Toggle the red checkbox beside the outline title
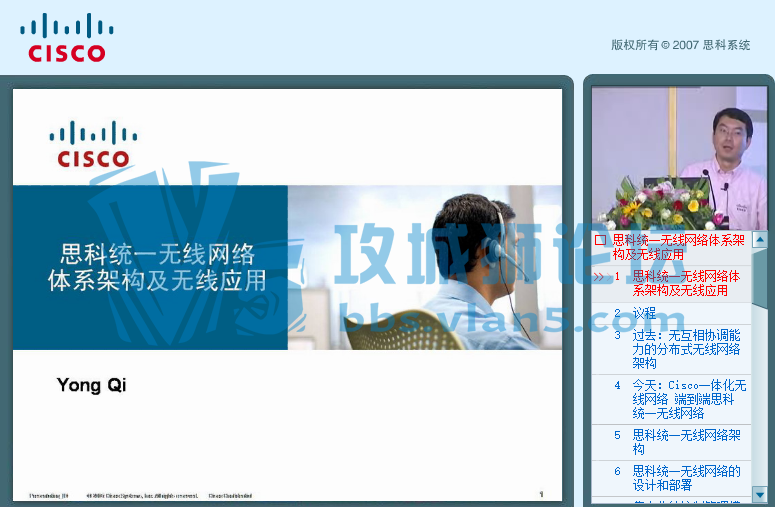The height and width of the screenshot is (507, 775). tap(600, 241)
